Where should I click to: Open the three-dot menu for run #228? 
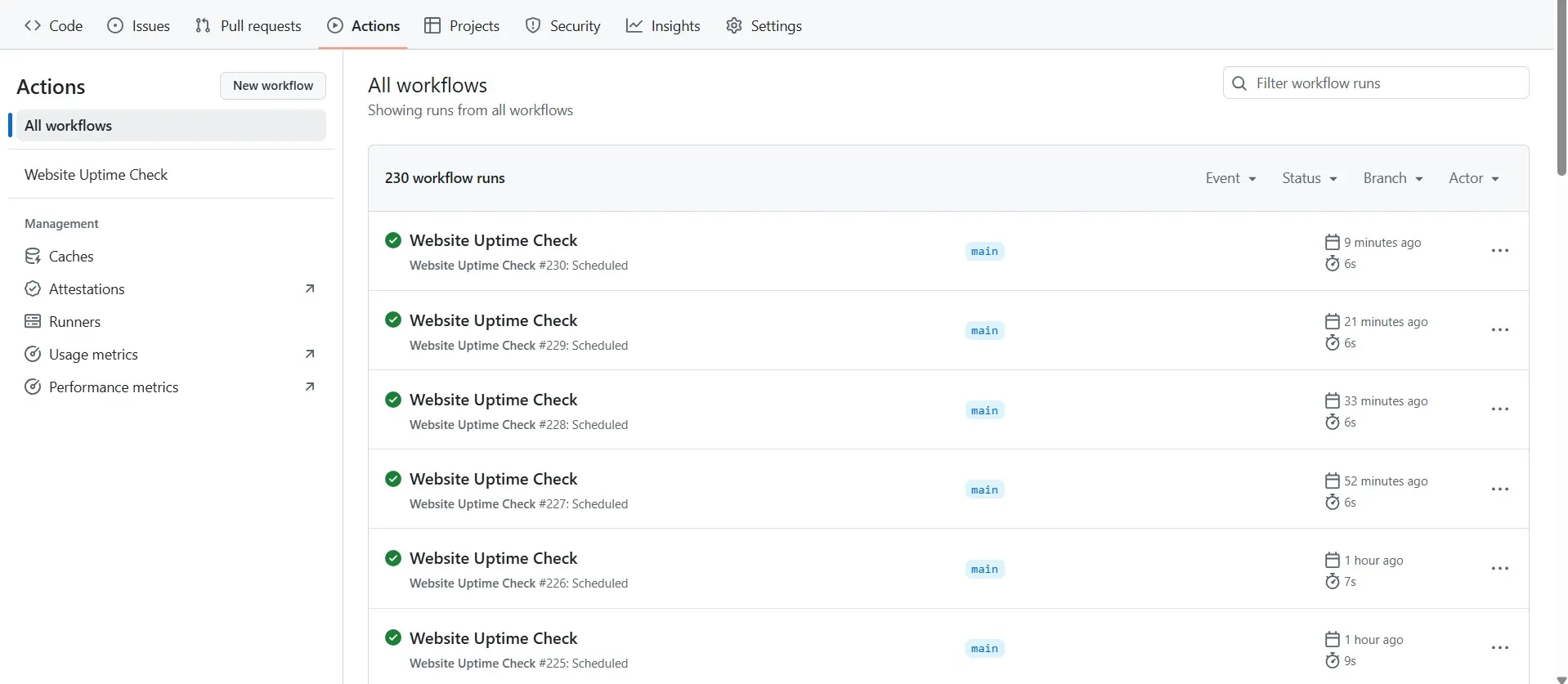[x=1499, y=409]
